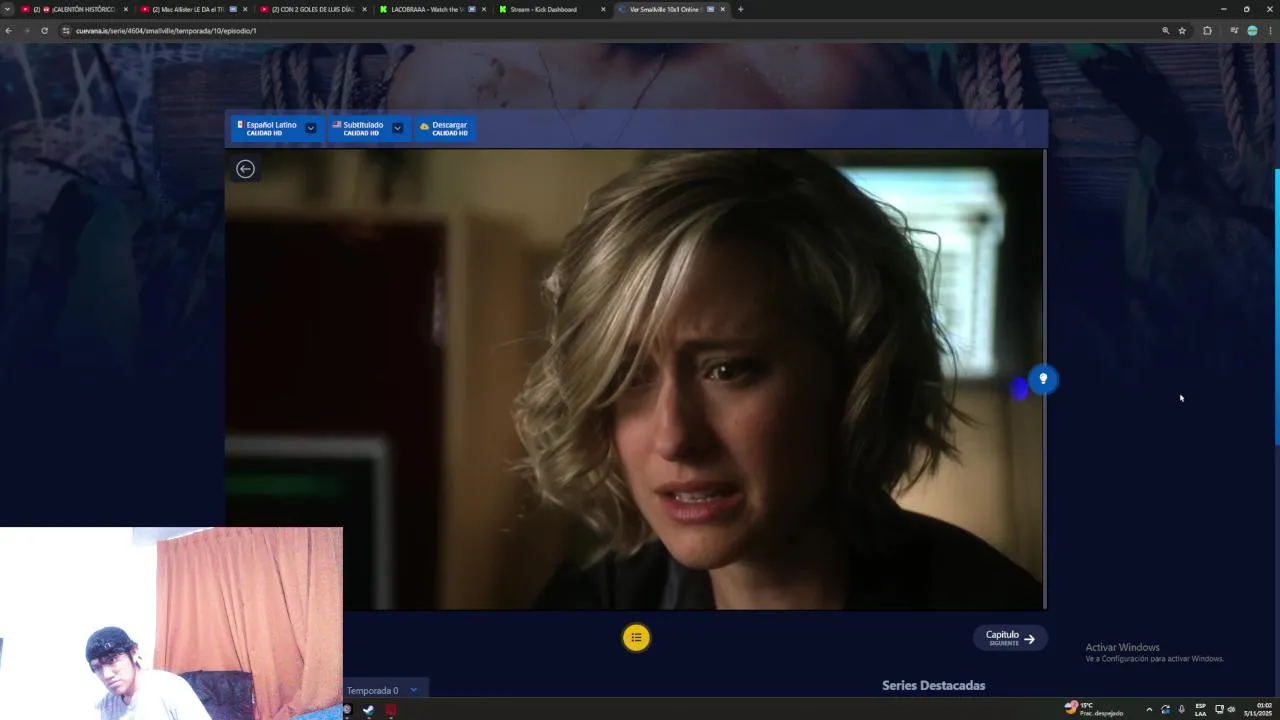Viewport: 1280px width, 720px height.
Task: Open the browser profile avatar
Action: [1252, 31]
